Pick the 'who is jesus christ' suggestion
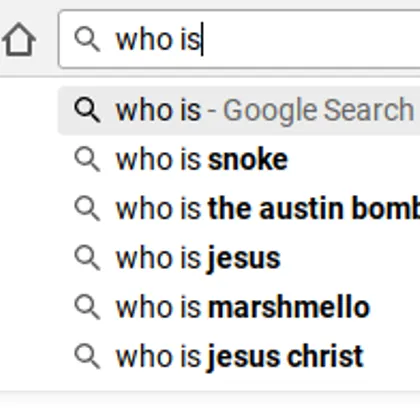 [x=239, y=356]
